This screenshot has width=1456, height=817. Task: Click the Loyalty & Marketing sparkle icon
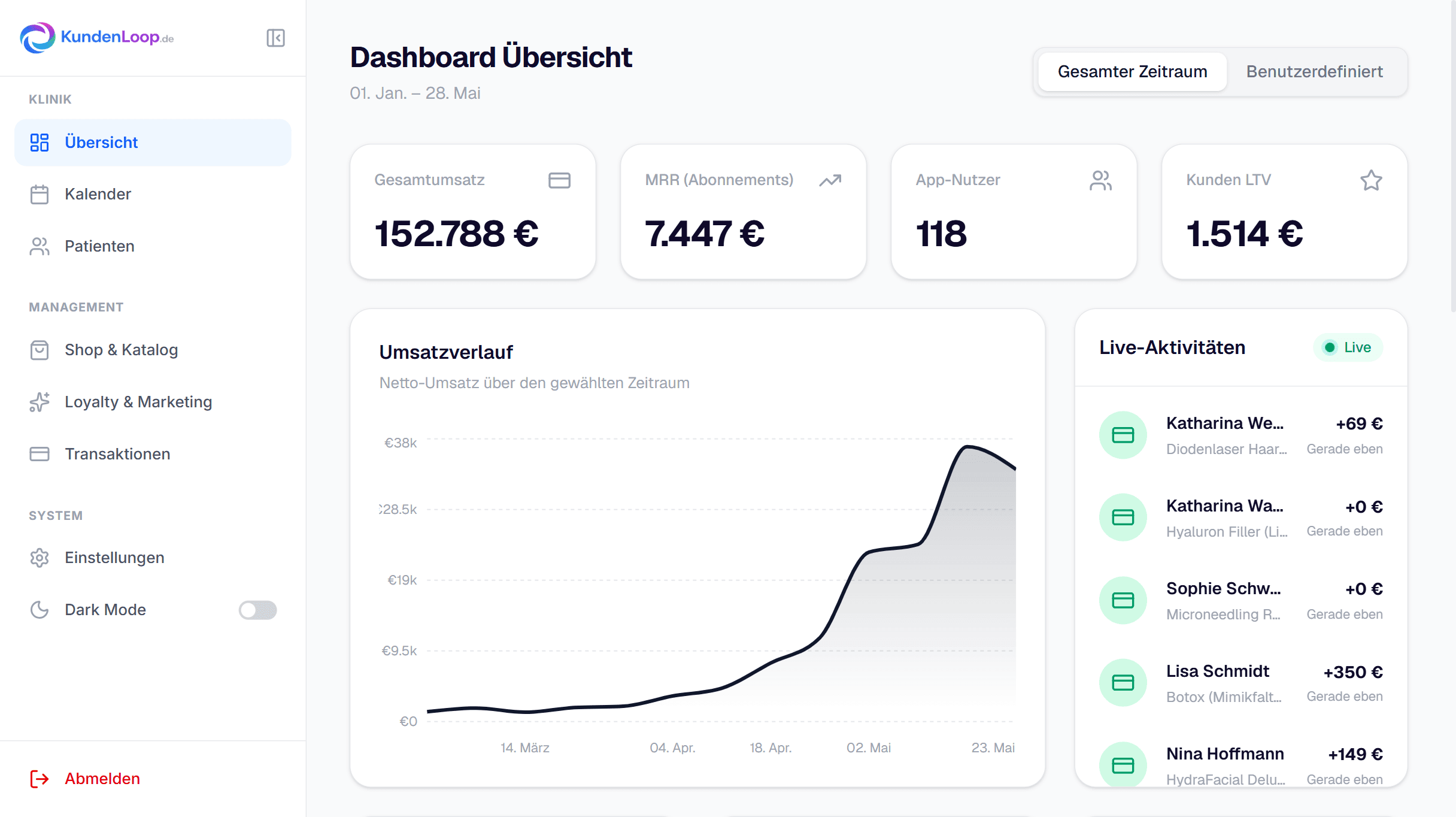tap(40, 402)
